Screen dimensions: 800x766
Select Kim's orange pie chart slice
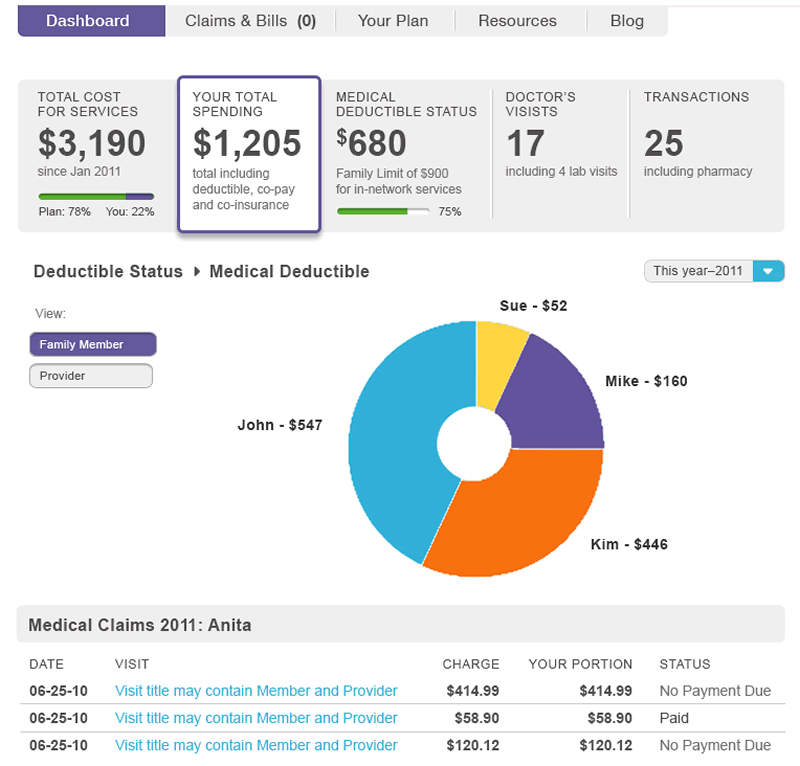[x=520, y=520]
